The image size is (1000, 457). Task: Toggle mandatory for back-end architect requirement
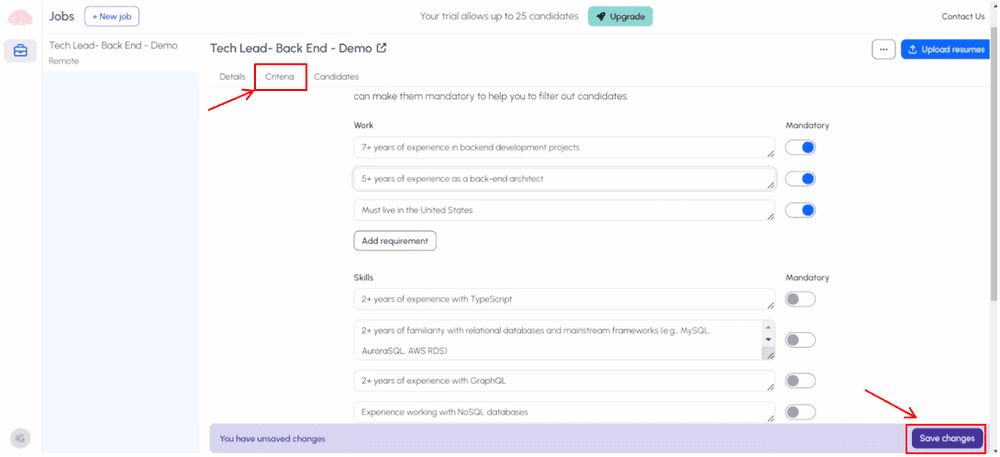[800, 179]
